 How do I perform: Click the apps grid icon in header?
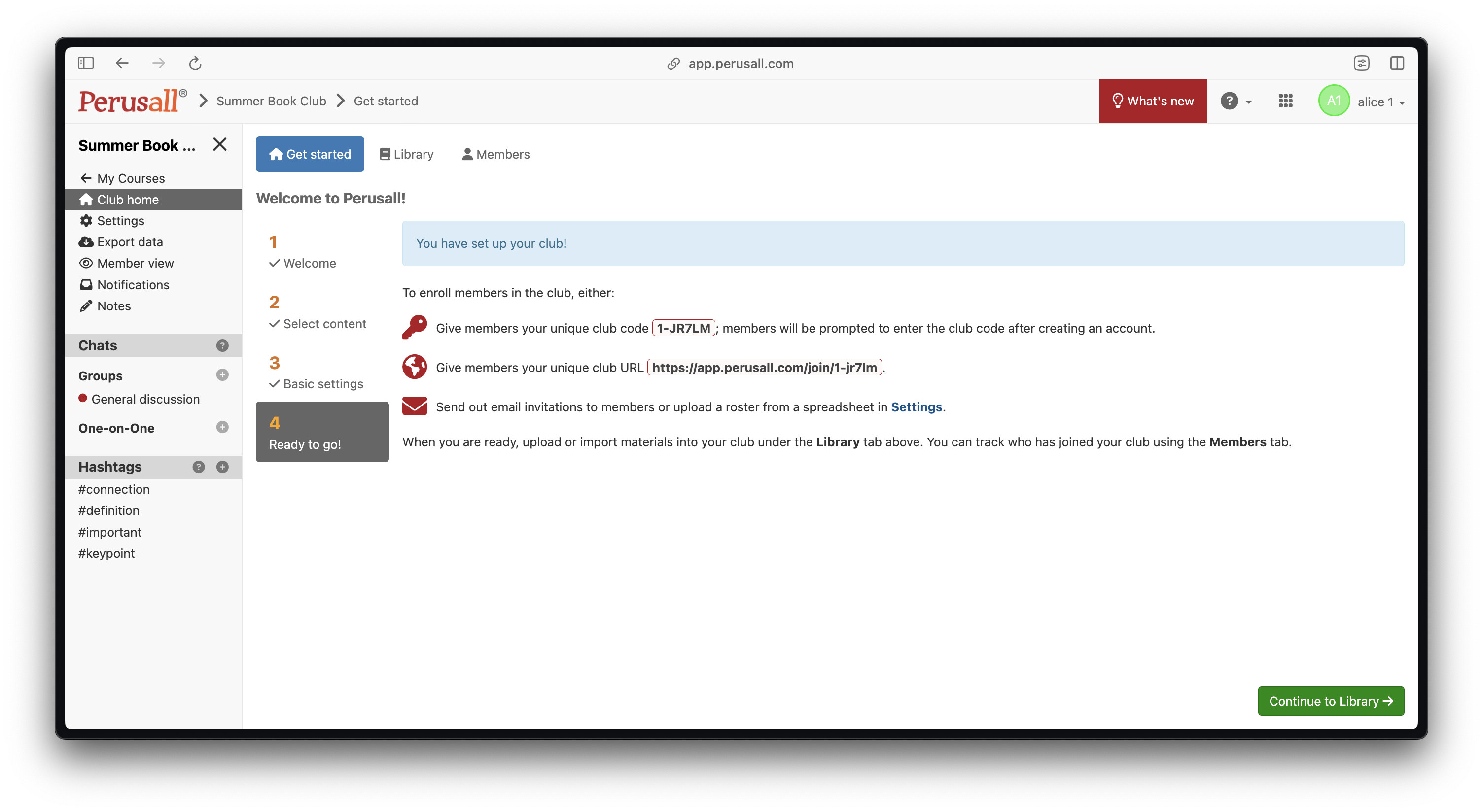coord(1285,101)
